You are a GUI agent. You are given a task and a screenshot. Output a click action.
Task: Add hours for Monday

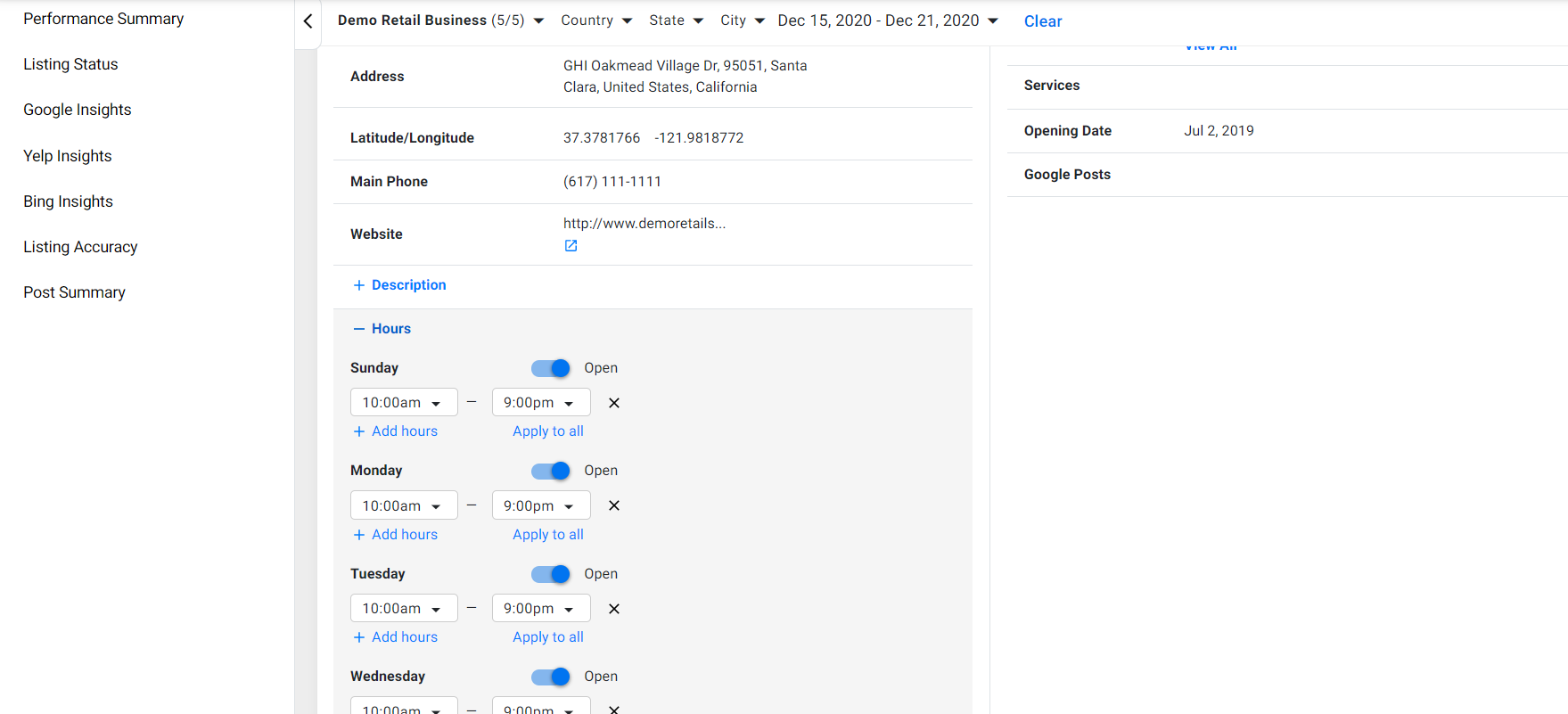point(396,535)
